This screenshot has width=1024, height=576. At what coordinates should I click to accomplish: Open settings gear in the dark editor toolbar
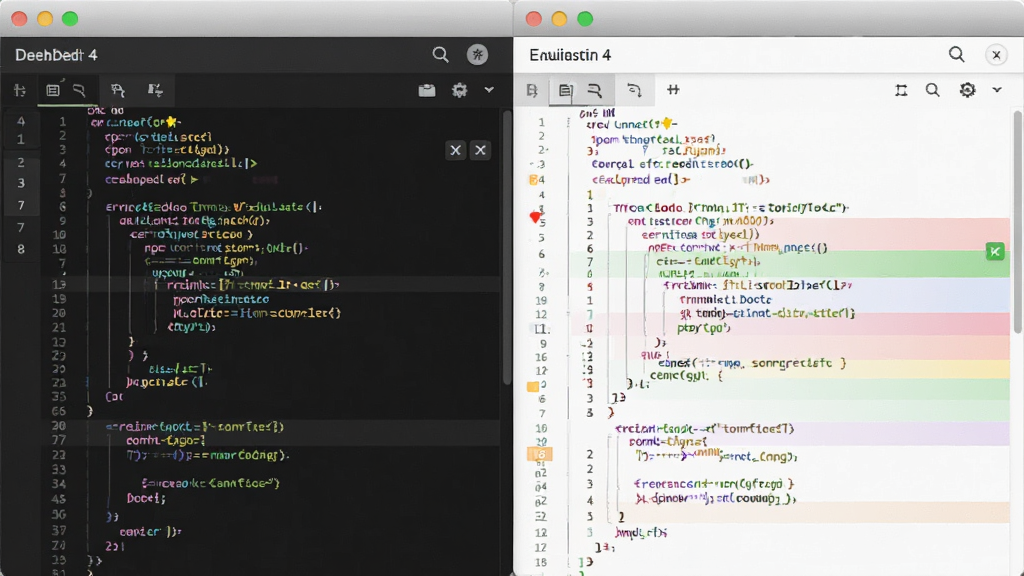(460, 90)
